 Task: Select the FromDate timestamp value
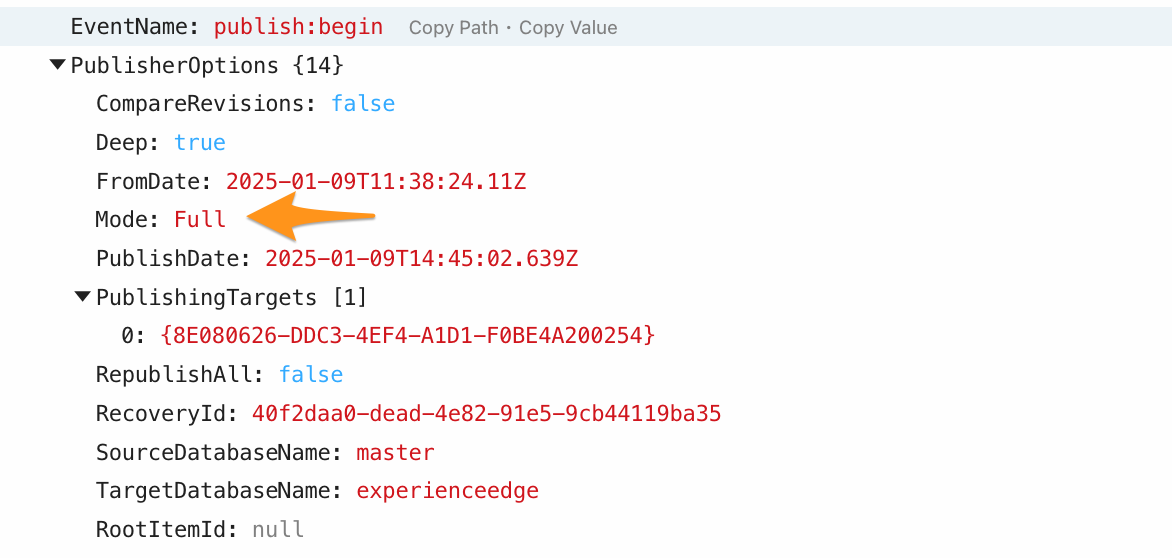pyautogui.click(x=376, y=182)
